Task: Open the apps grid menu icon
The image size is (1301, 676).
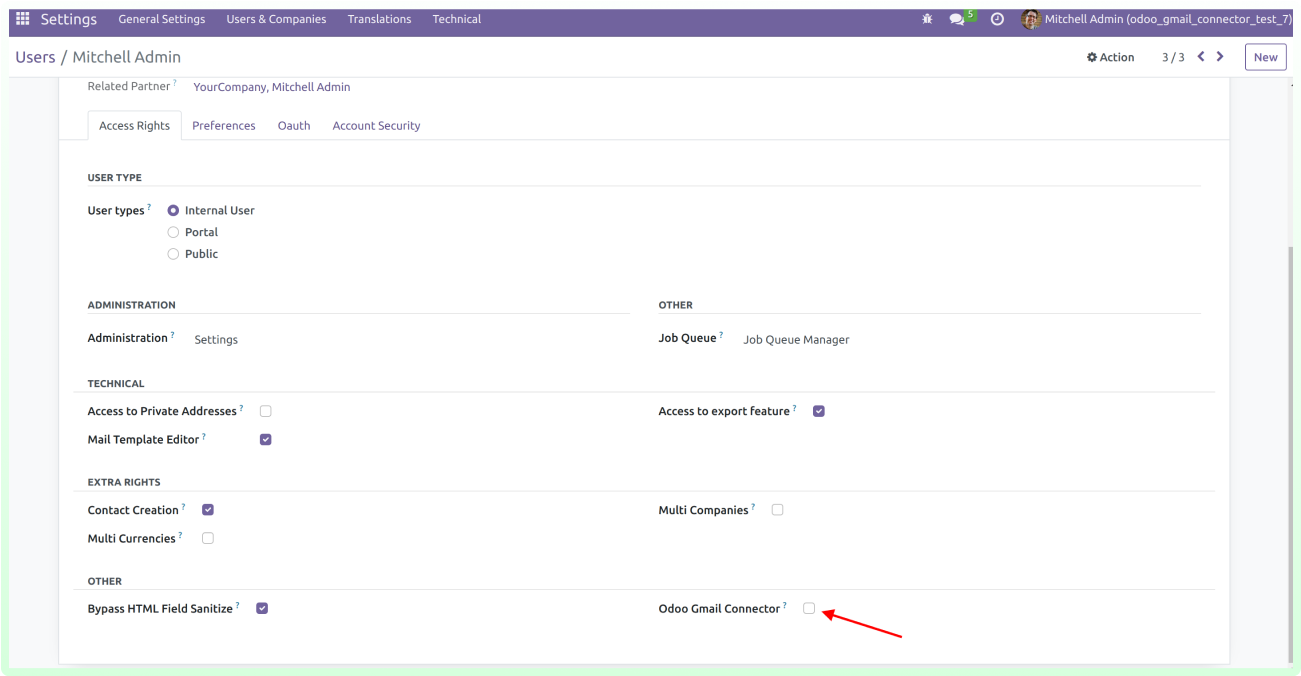Action: 23,19
